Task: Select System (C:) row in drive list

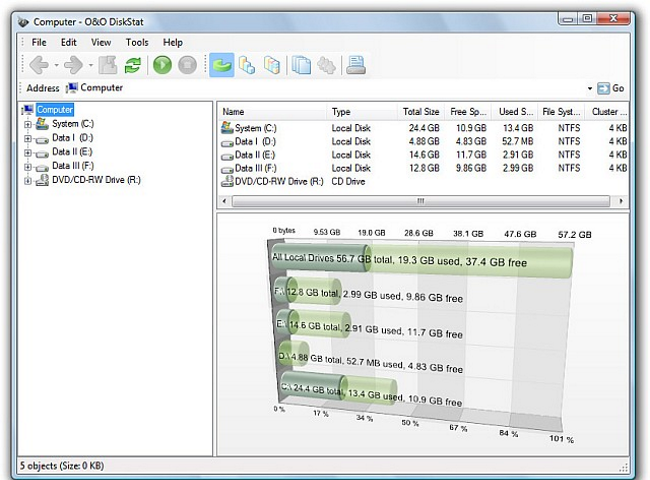Action: (x=424, y=128)
